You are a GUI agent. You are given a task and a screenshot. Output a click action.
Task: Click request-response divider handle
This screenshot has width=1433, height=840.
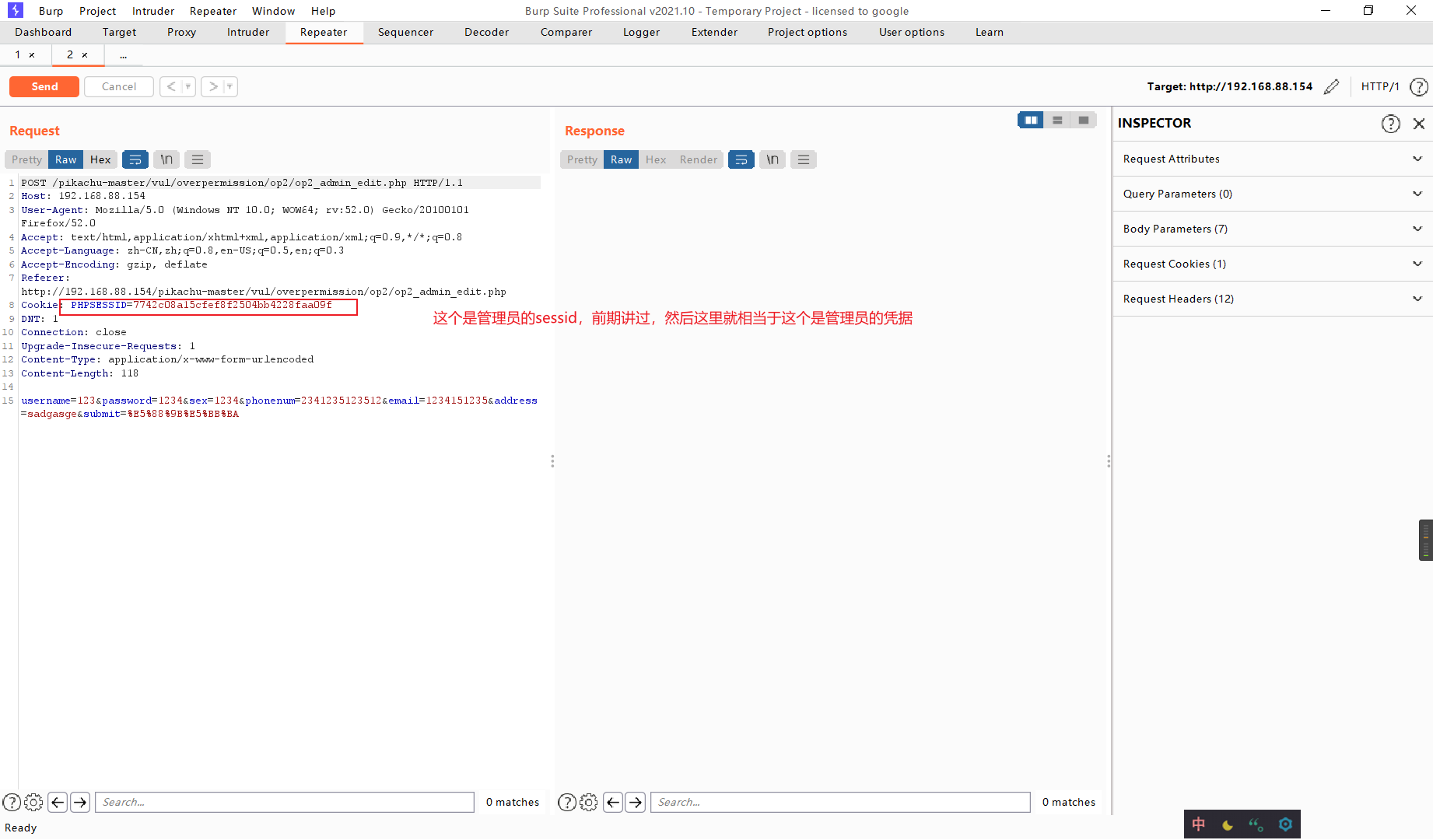point(552,461)
